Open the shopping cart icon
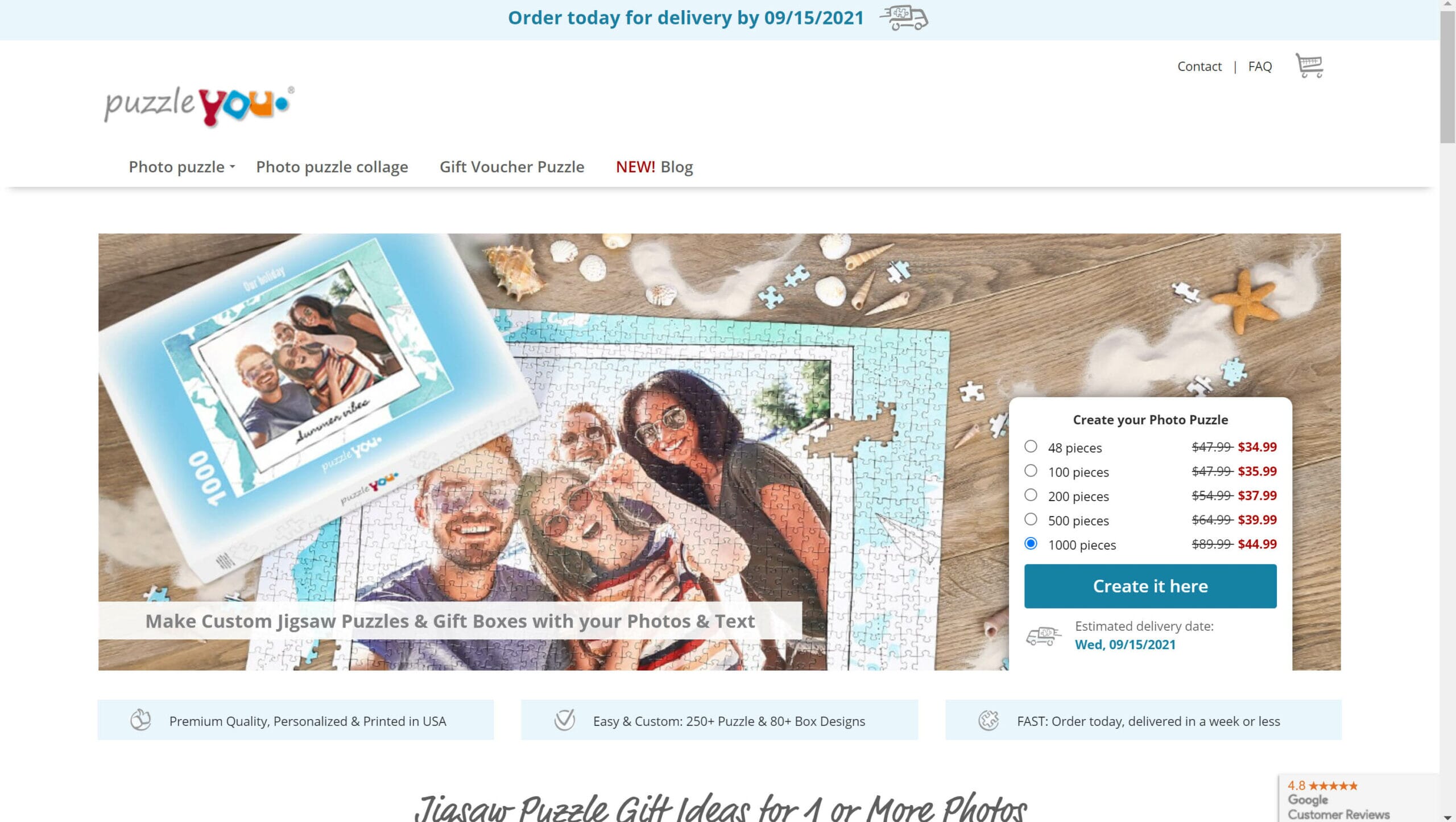This screenshot has width=1456, height=822. click(1309, 65)
